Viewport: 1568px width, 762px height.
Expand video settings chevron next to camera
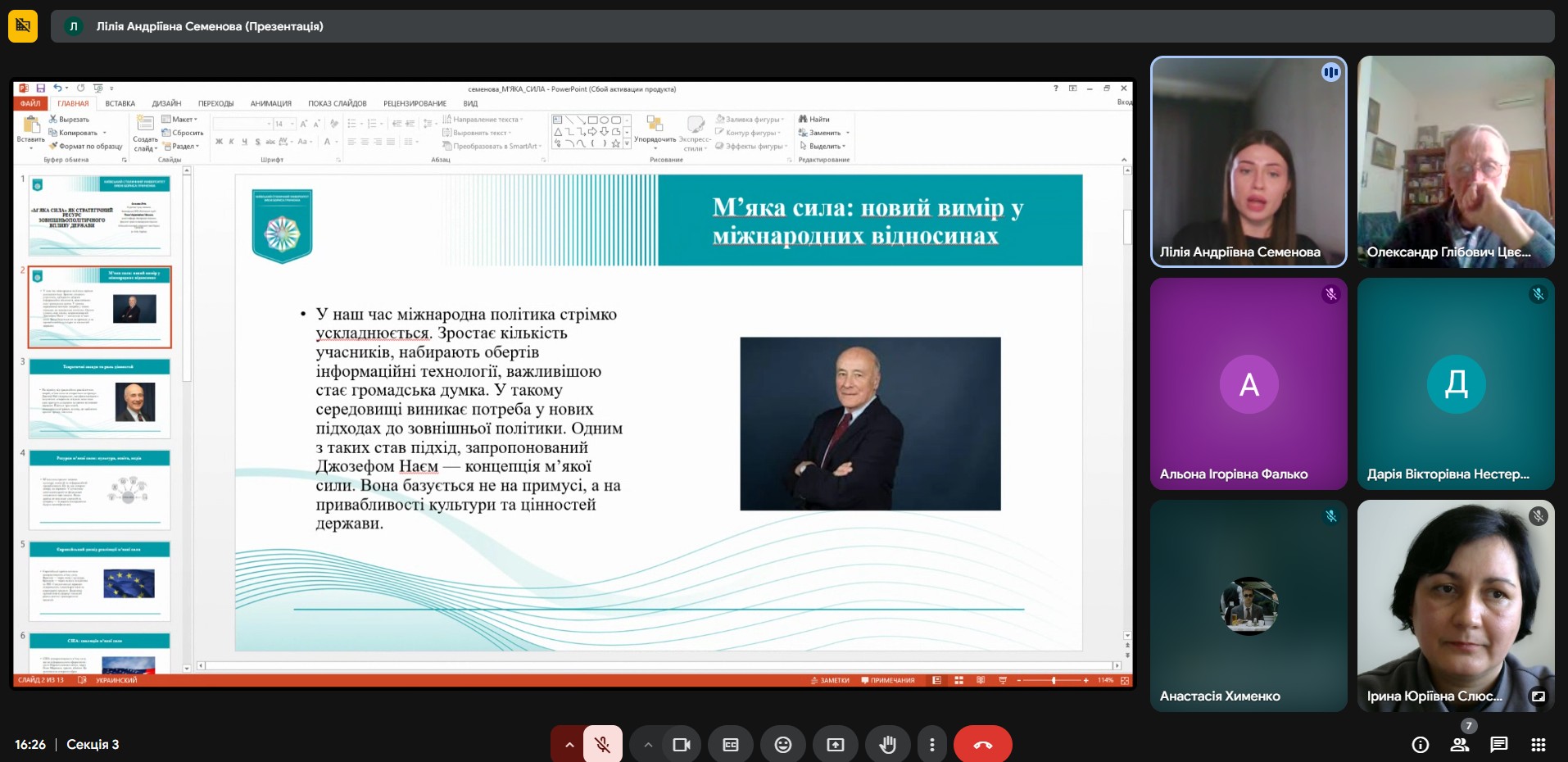tap(648, 744)
